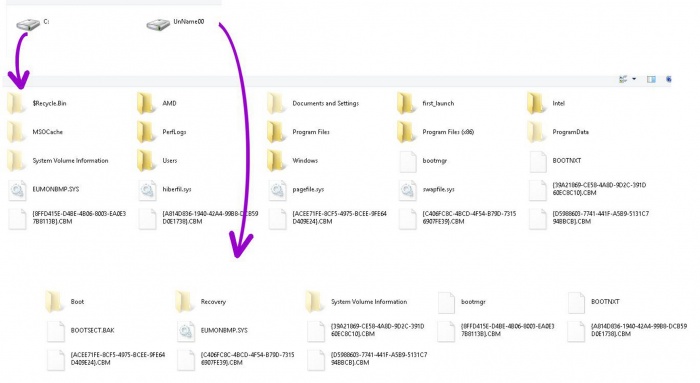
Task: Select {39A21869...}.CBM file below lower System Volume Information
Action: (x=366, y=330)
